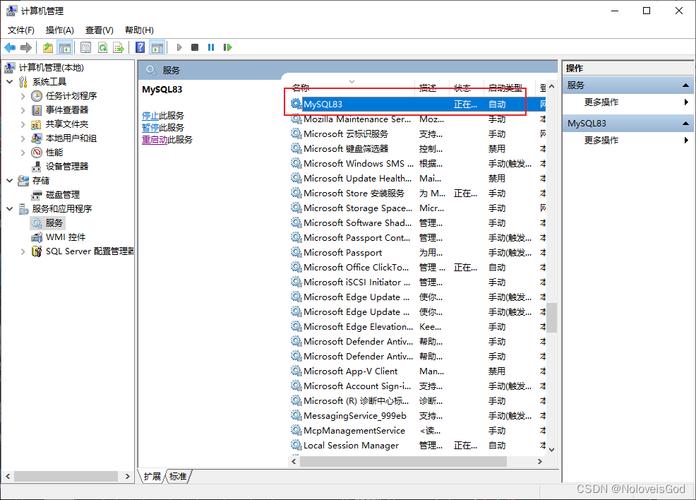This screenshot has height=500, width=696.
Task: Select the Microsoft Passport service row
Action: click(x=418, y=252)
